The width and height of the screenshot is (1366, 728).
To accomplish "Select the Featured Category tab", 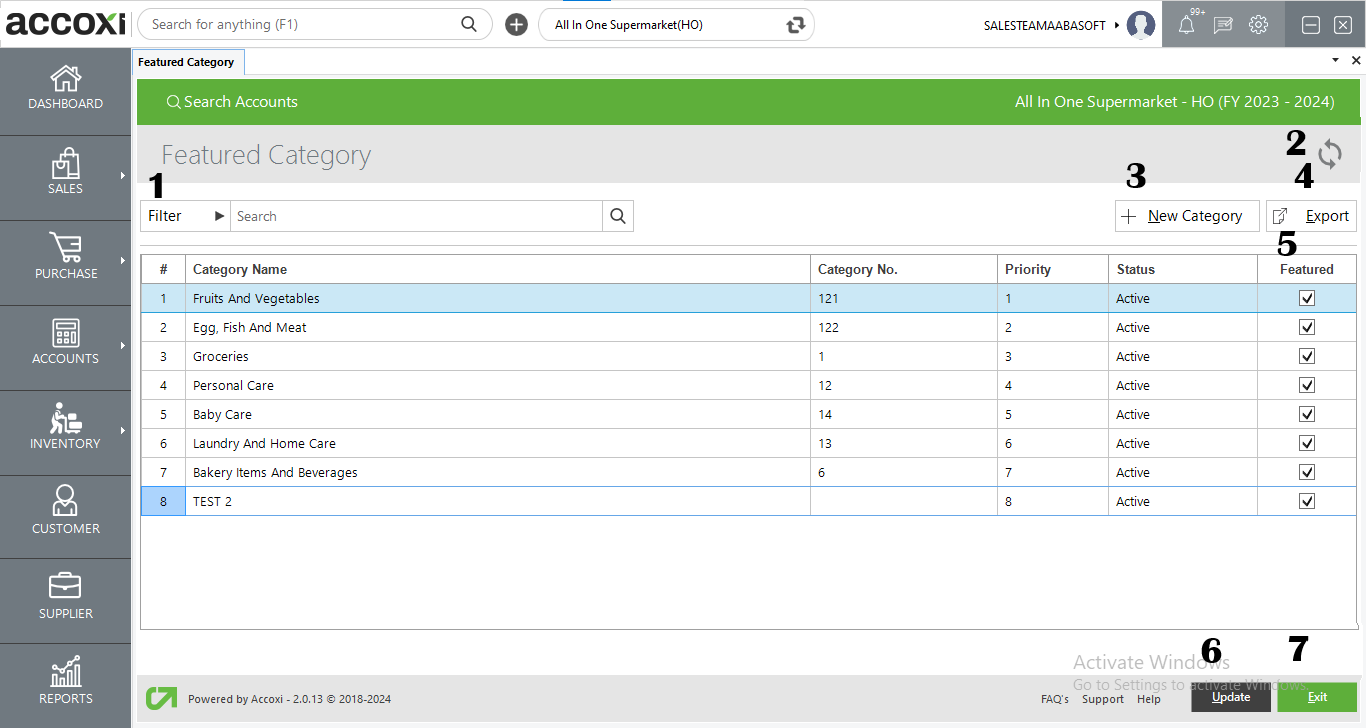I will pyautogui.click(x=188, y=61).
